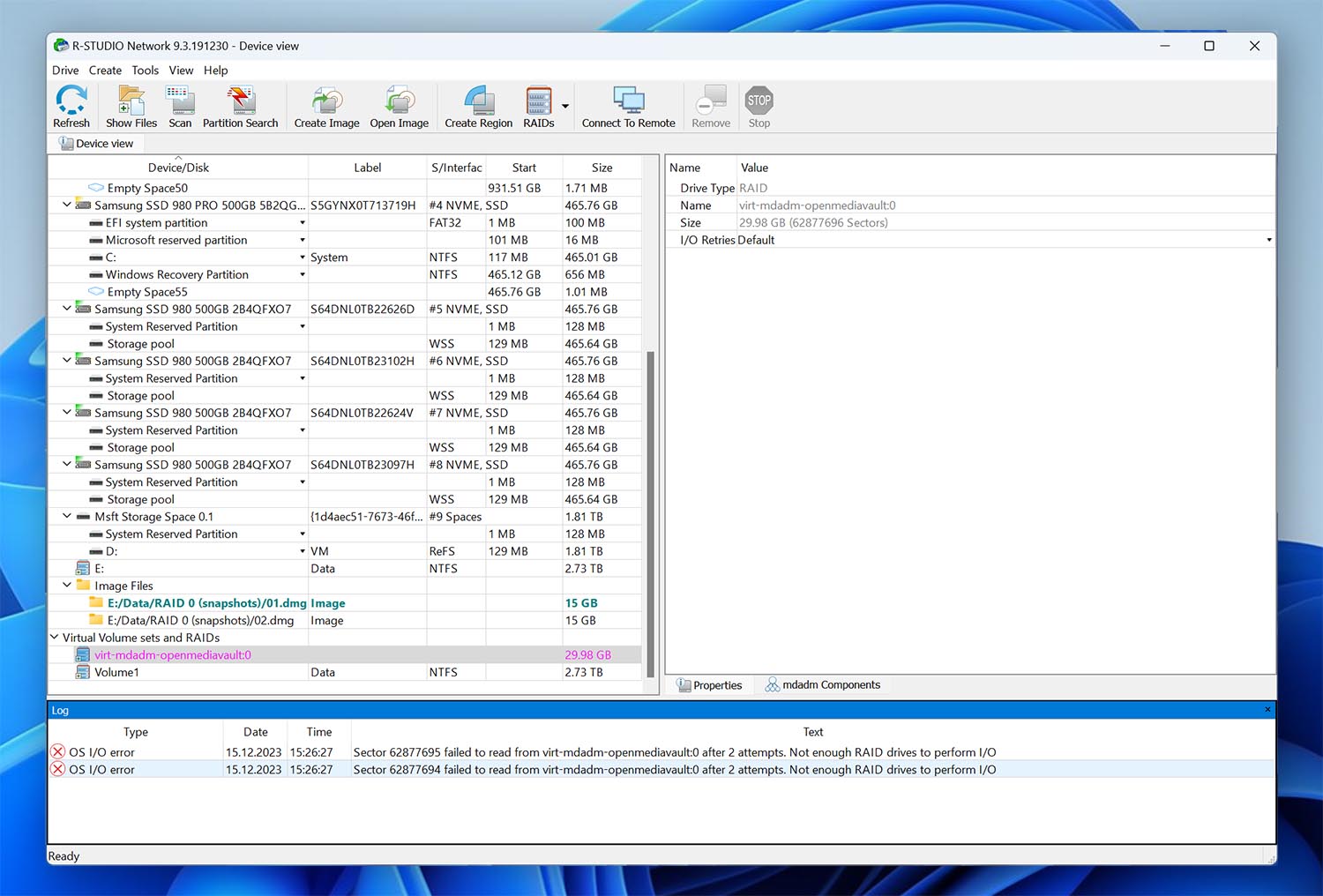Open dropdown on the D: volume row

pyautogui.click(x=303, y=551)
